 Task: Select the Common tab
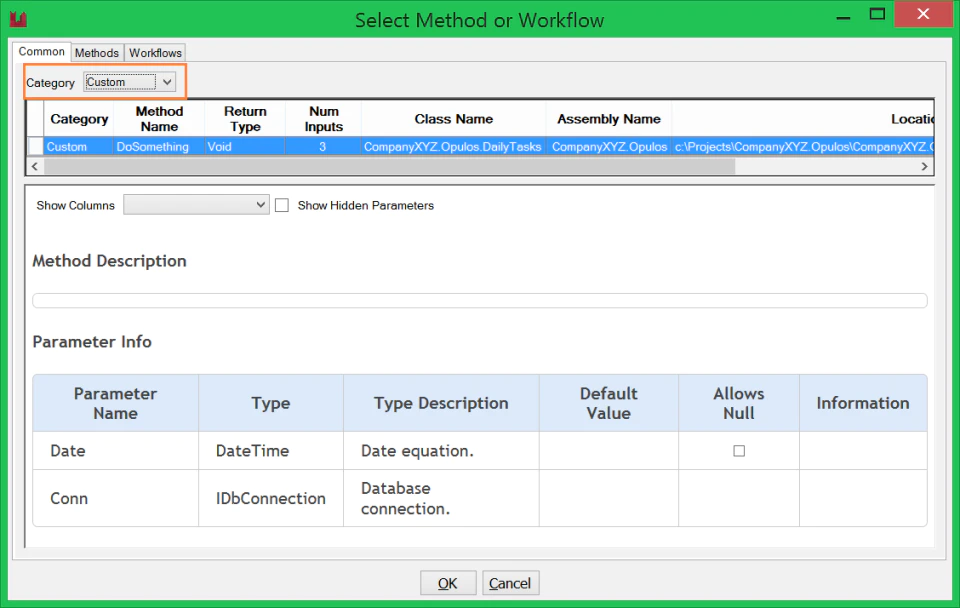coord(41,51)
